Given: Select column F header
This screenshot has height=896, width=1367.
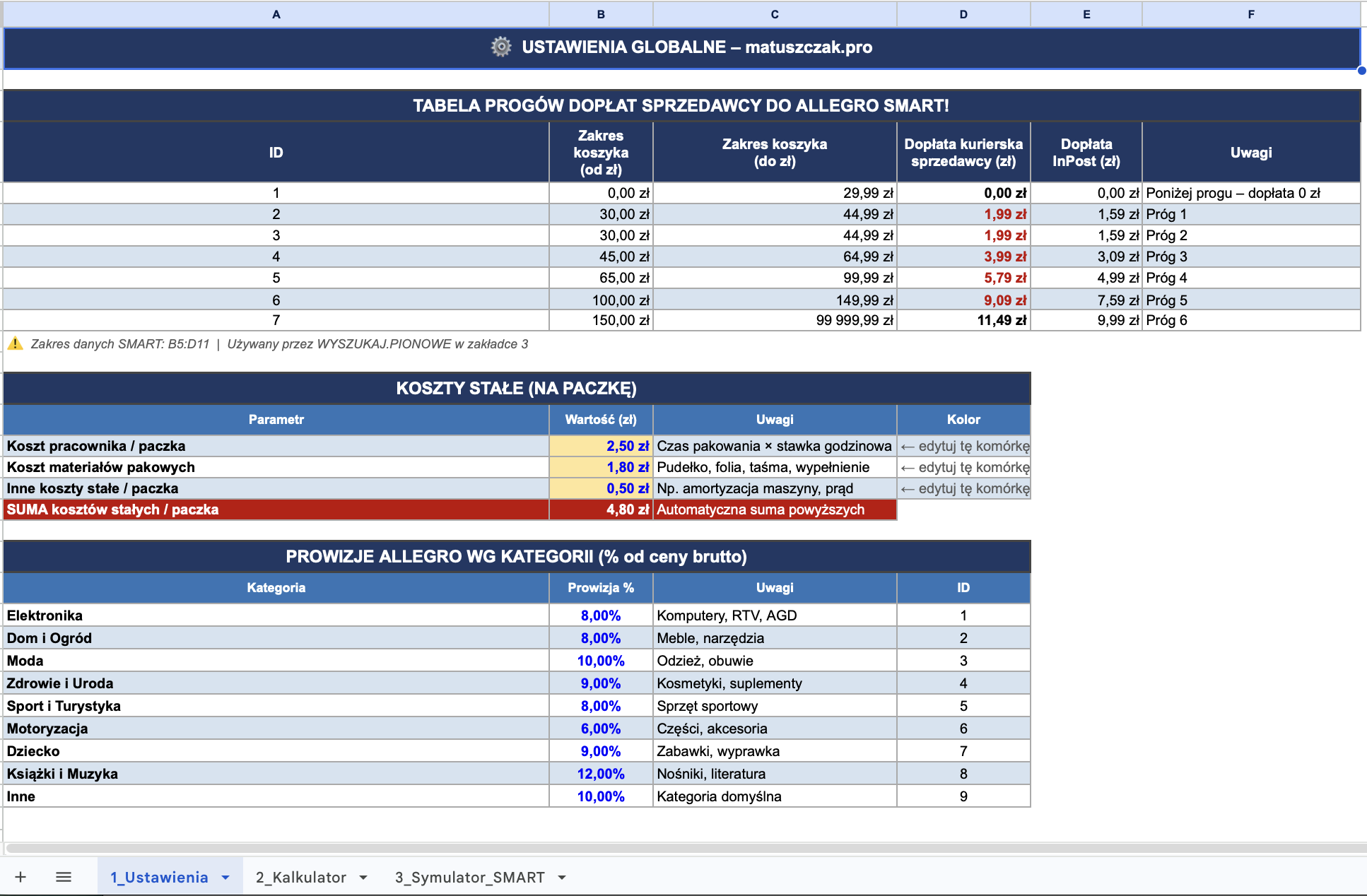Looking at the screenshot, I should point(1250,14).
